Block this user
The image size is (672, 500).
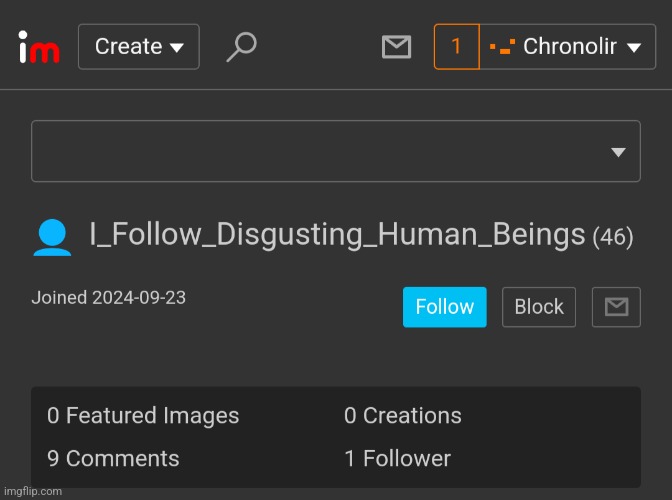(x=539, y=307)
